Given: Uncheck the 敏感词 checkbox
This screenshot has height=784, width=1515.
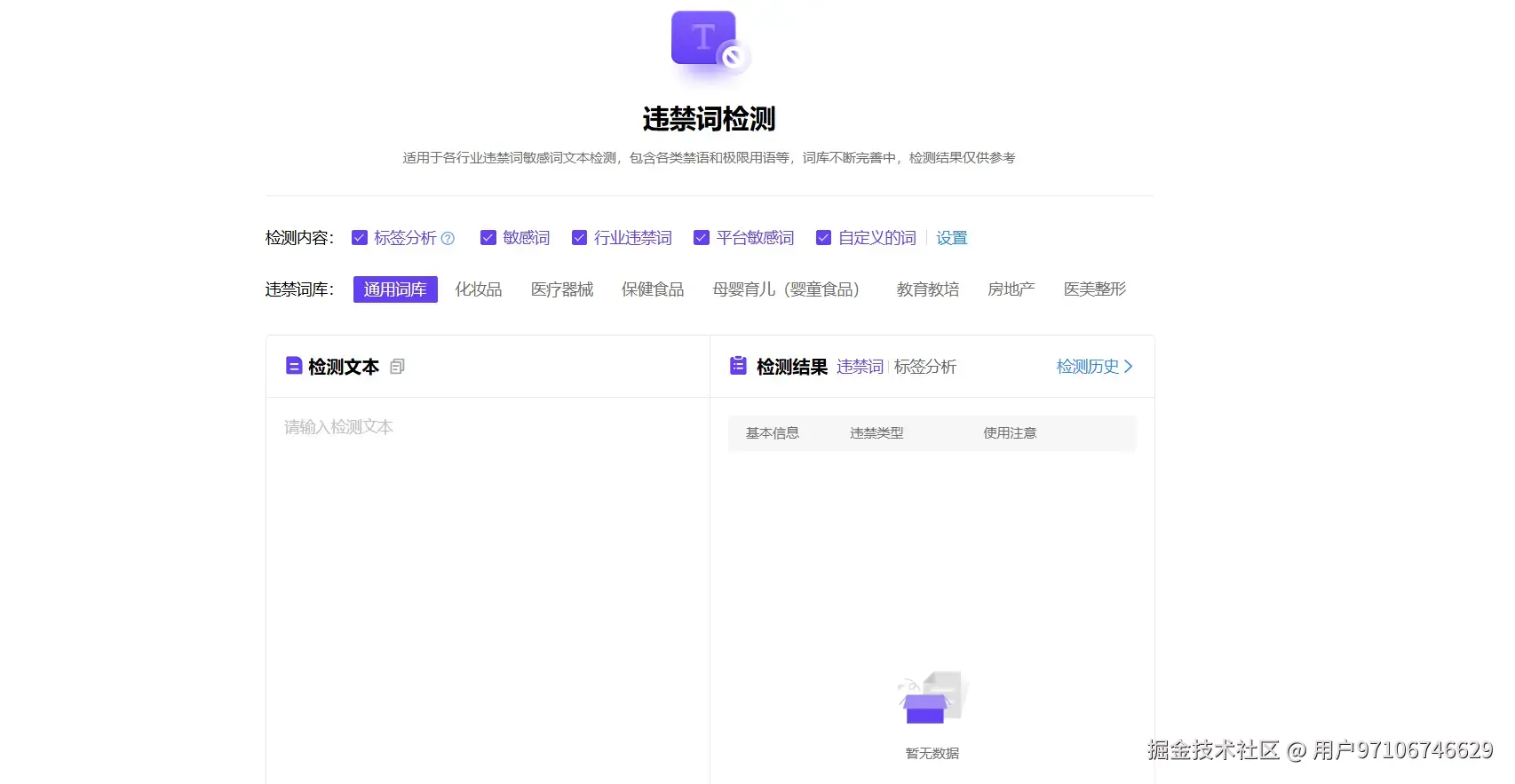Looking at the screenshot, I should [488, 238].
